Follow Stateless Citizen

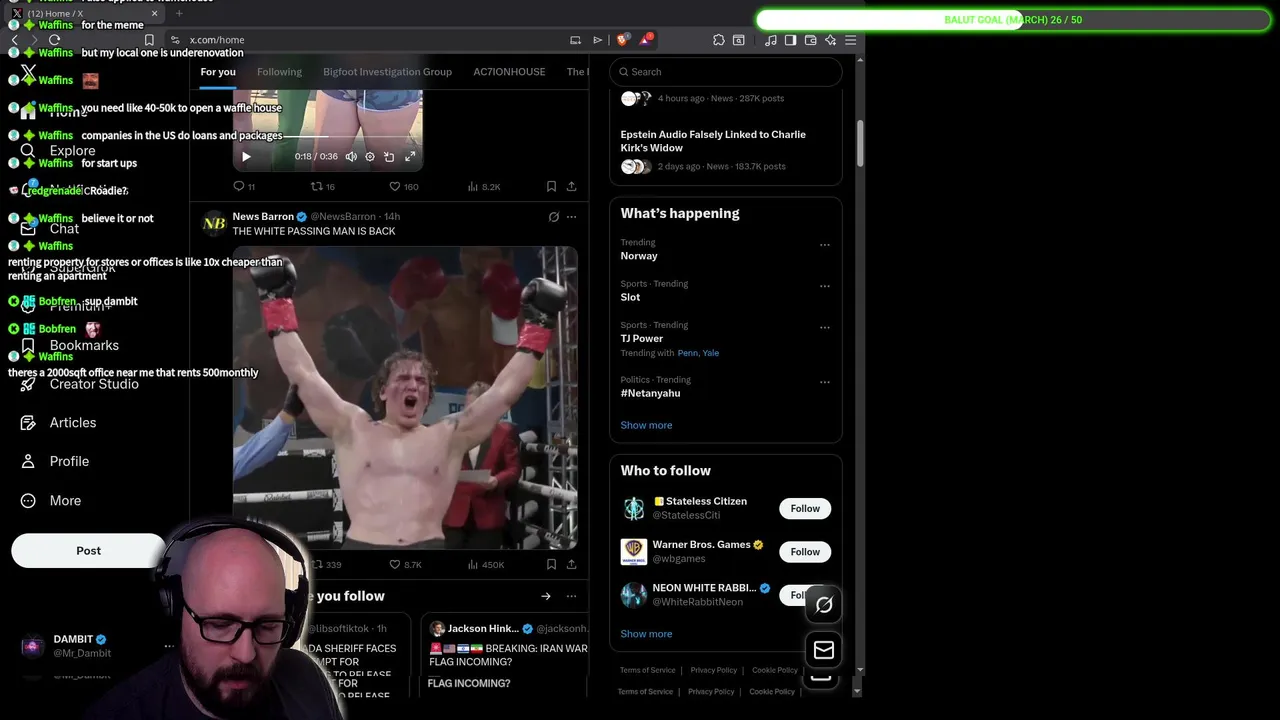click(805, 508)
